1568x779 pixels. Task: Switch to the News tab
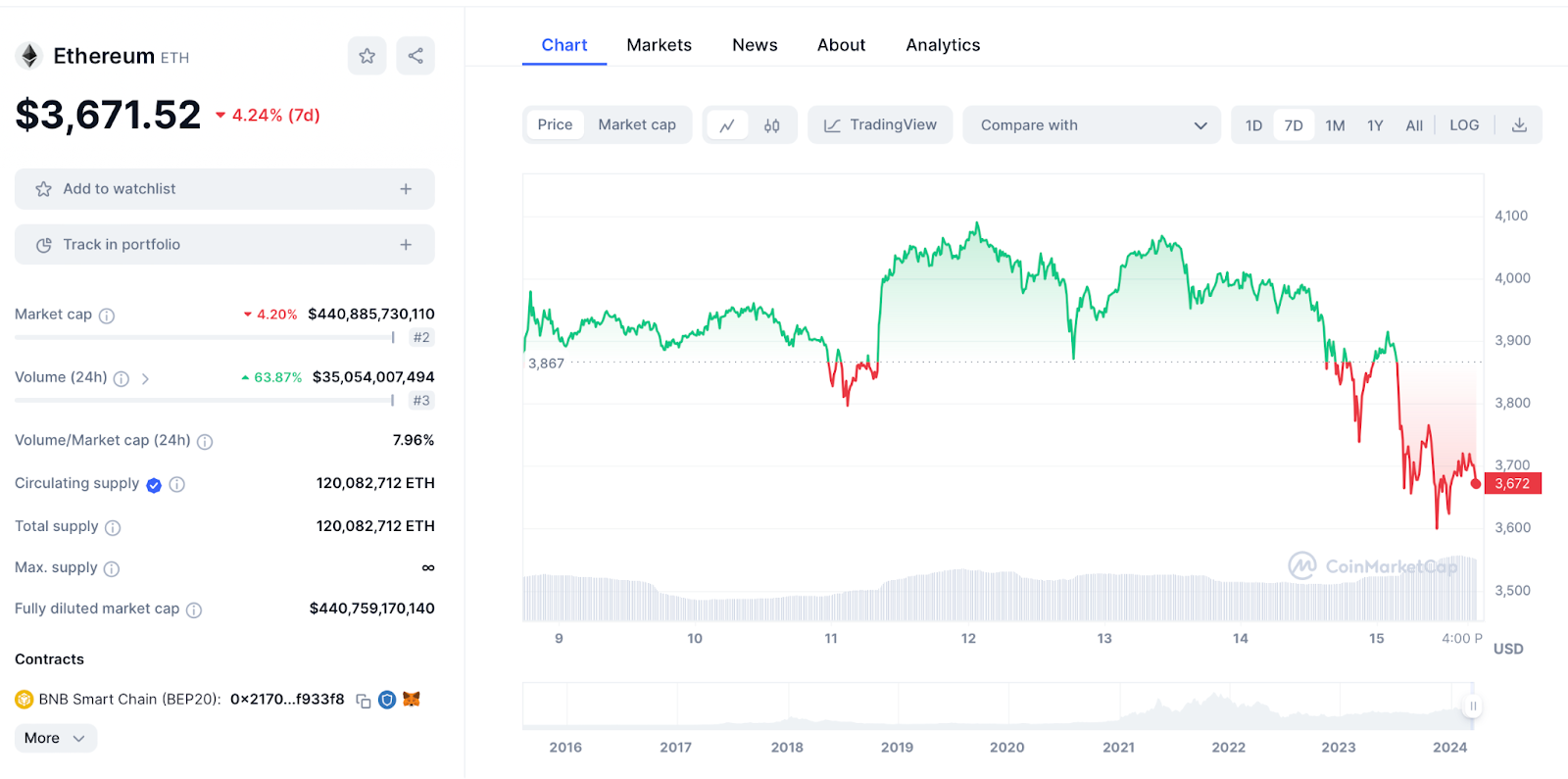tap(755, 45)
